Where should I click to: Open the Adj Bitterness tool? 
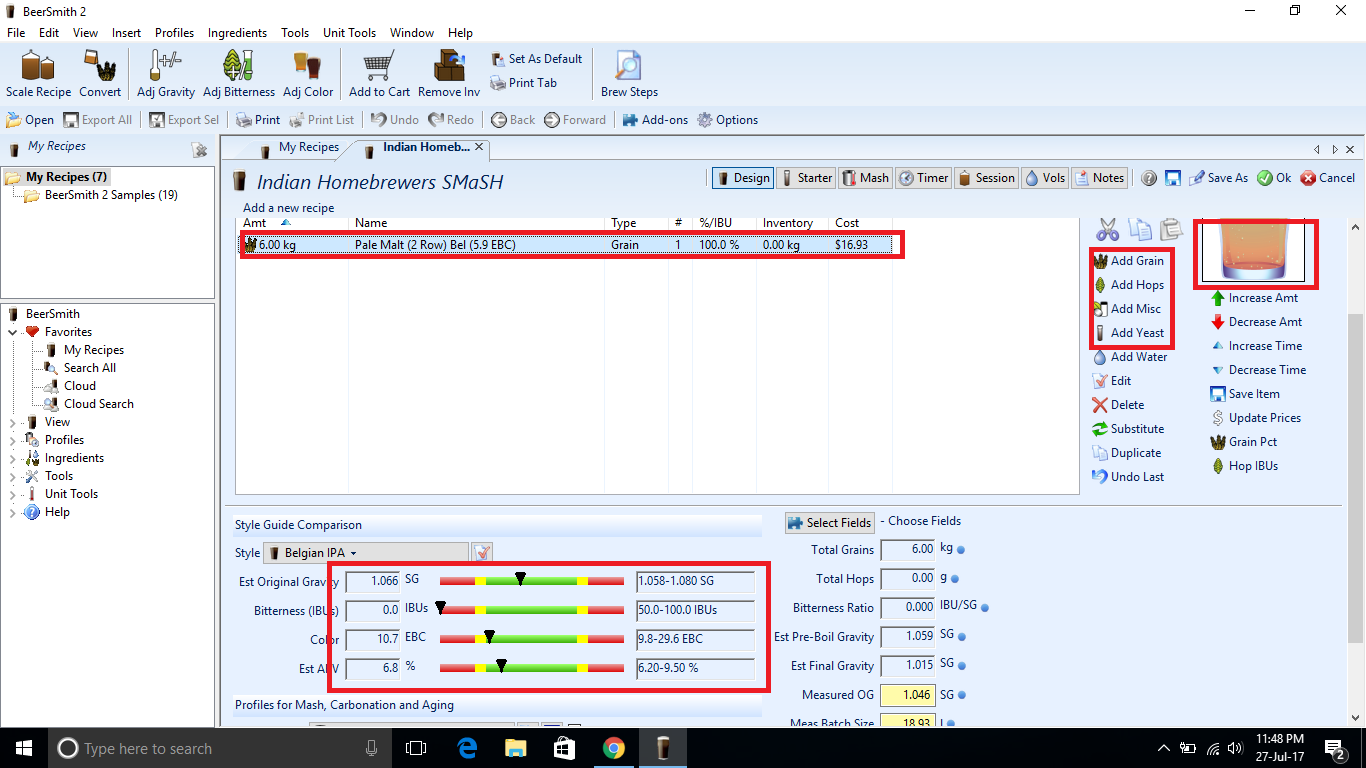click(x=239, y=75)
